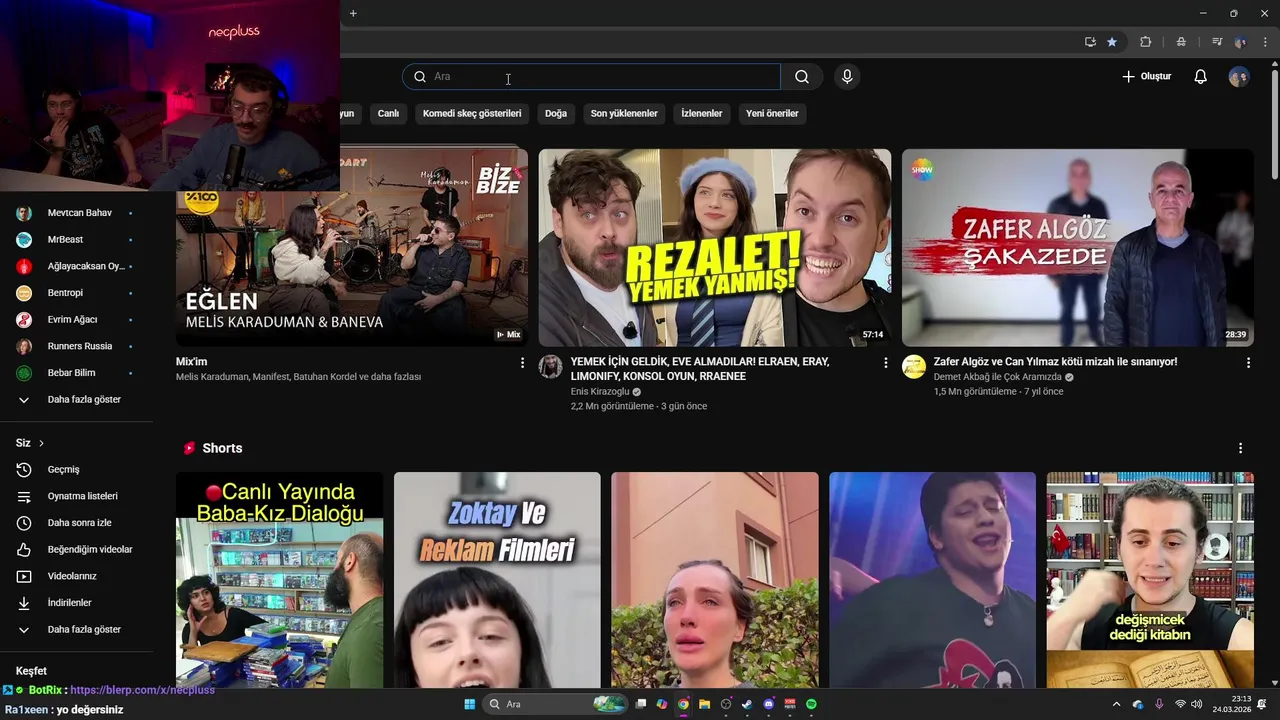Toggle the bookmark star for this page
The image size is (1280, 720).
(x=1112, y=42)
